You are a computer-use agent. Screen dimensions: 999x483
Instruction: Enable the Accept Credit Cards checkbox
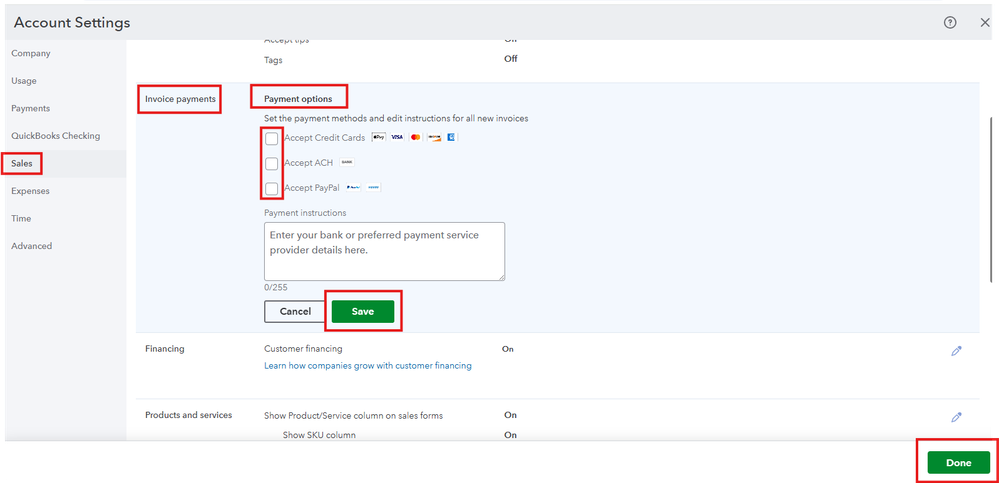pyautogui.click(x=271, y=138)
